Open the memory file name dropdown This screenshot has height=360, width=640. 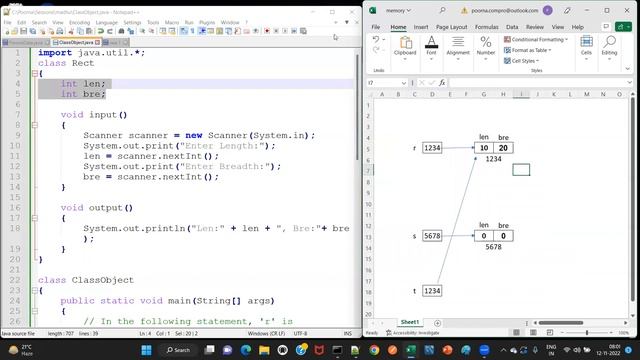coord(398,10)
